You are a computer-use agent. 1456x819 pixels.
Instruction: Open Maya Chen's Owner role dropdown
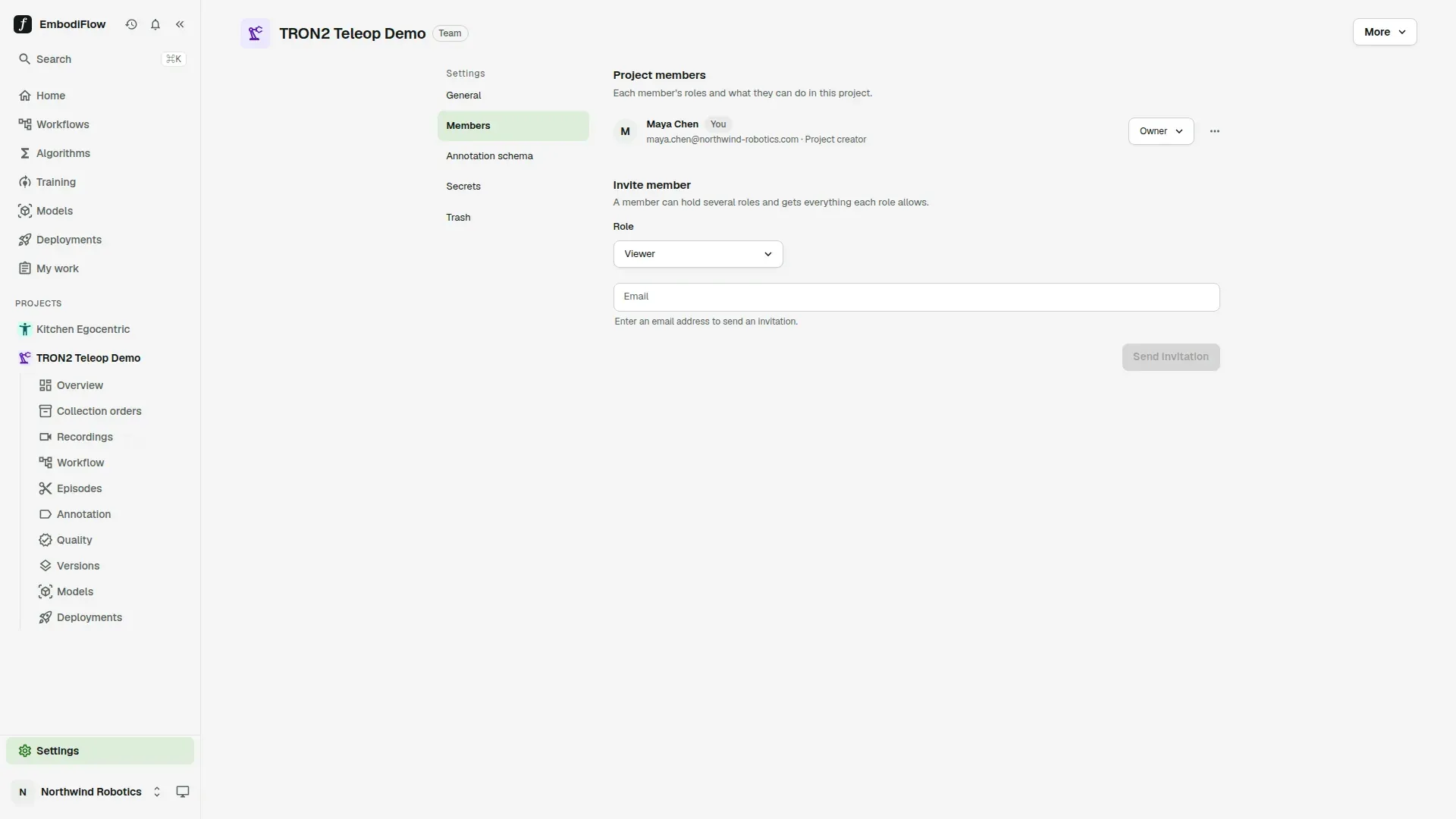(x=1161, y=131)
